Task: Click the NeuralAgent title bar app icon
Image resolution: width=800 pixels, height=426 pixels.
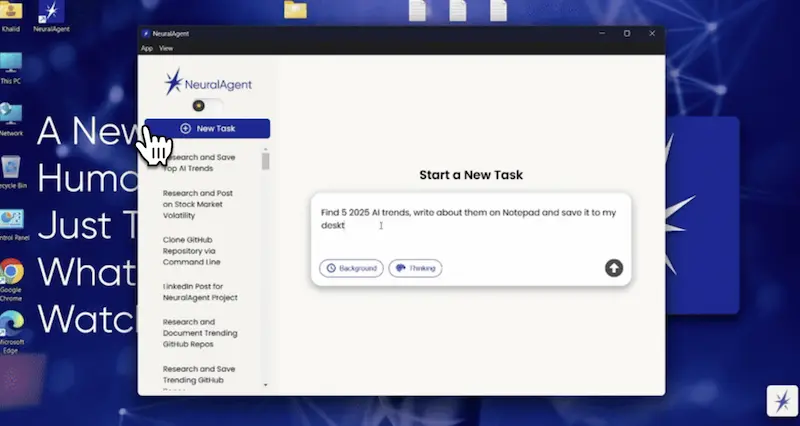Action: 146,34
